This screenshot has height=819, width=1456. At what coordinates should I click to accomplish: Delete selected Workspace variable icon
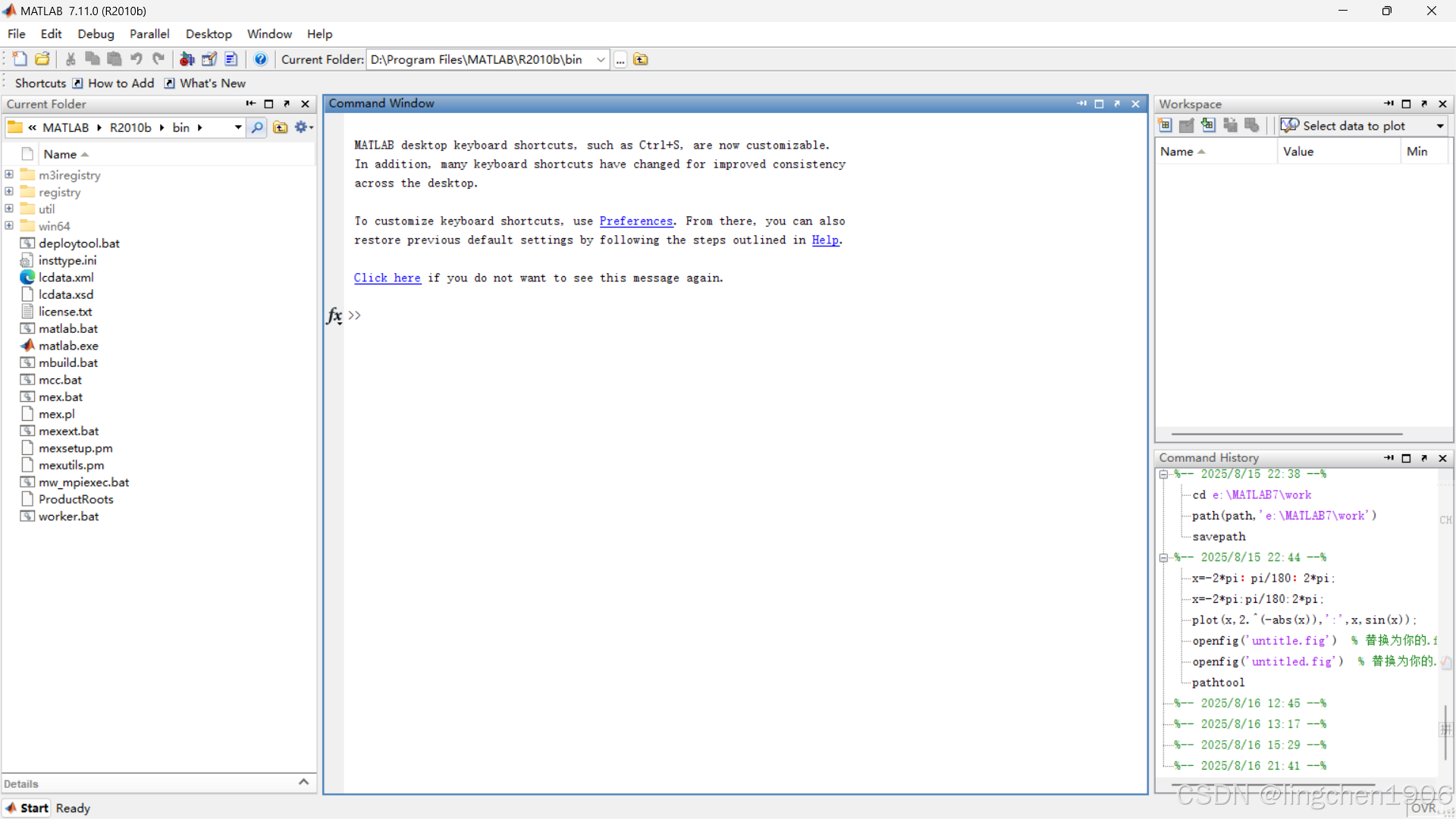pyautogui.click(x=1252, y=126)
